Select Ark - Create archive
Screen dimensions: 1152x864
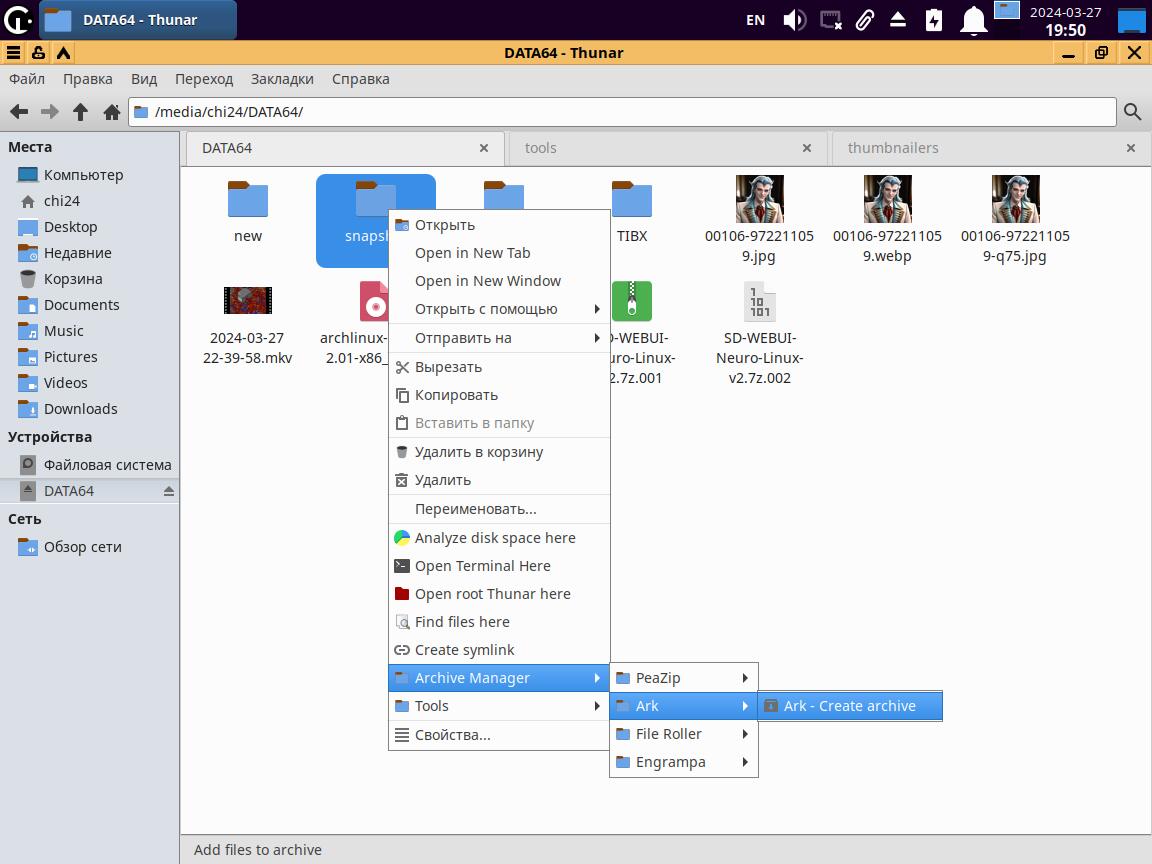[x=849, y=706]
